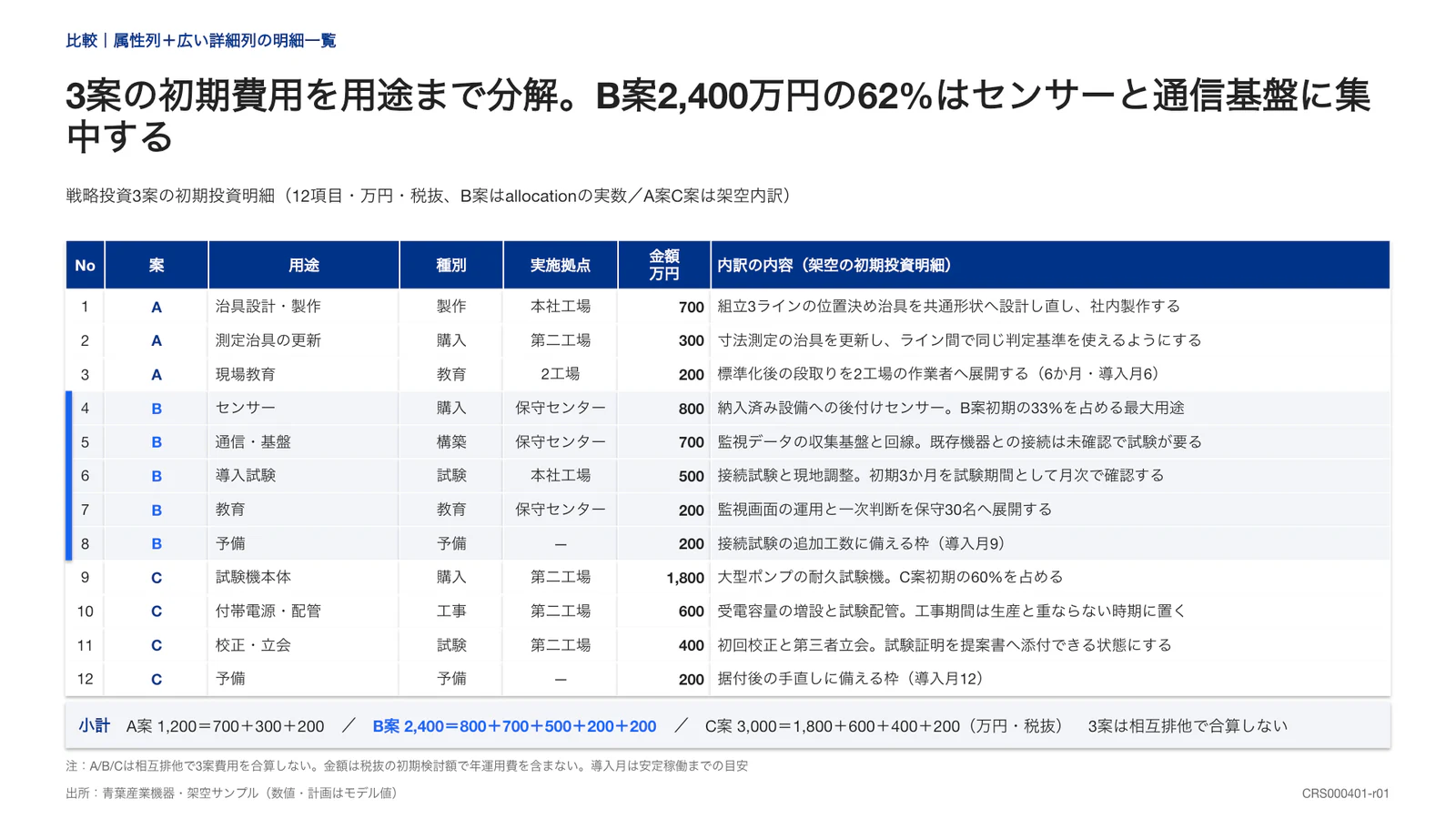Click the 'A案 1,200＝700＋300＋200' subtotal
The image size is (1456, 819).
click(225, 726)
